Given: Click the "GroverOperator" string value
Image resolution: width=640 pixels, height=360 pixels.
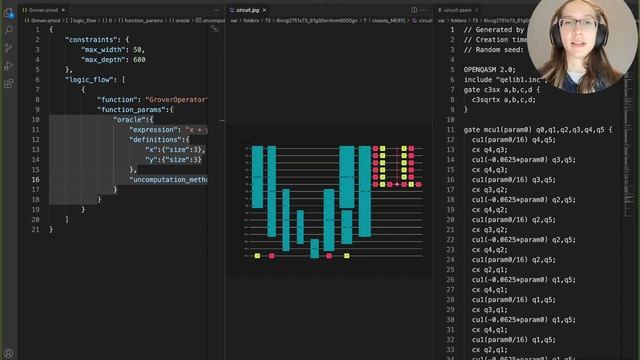Looking at the screenshot, I should [176, 100].
